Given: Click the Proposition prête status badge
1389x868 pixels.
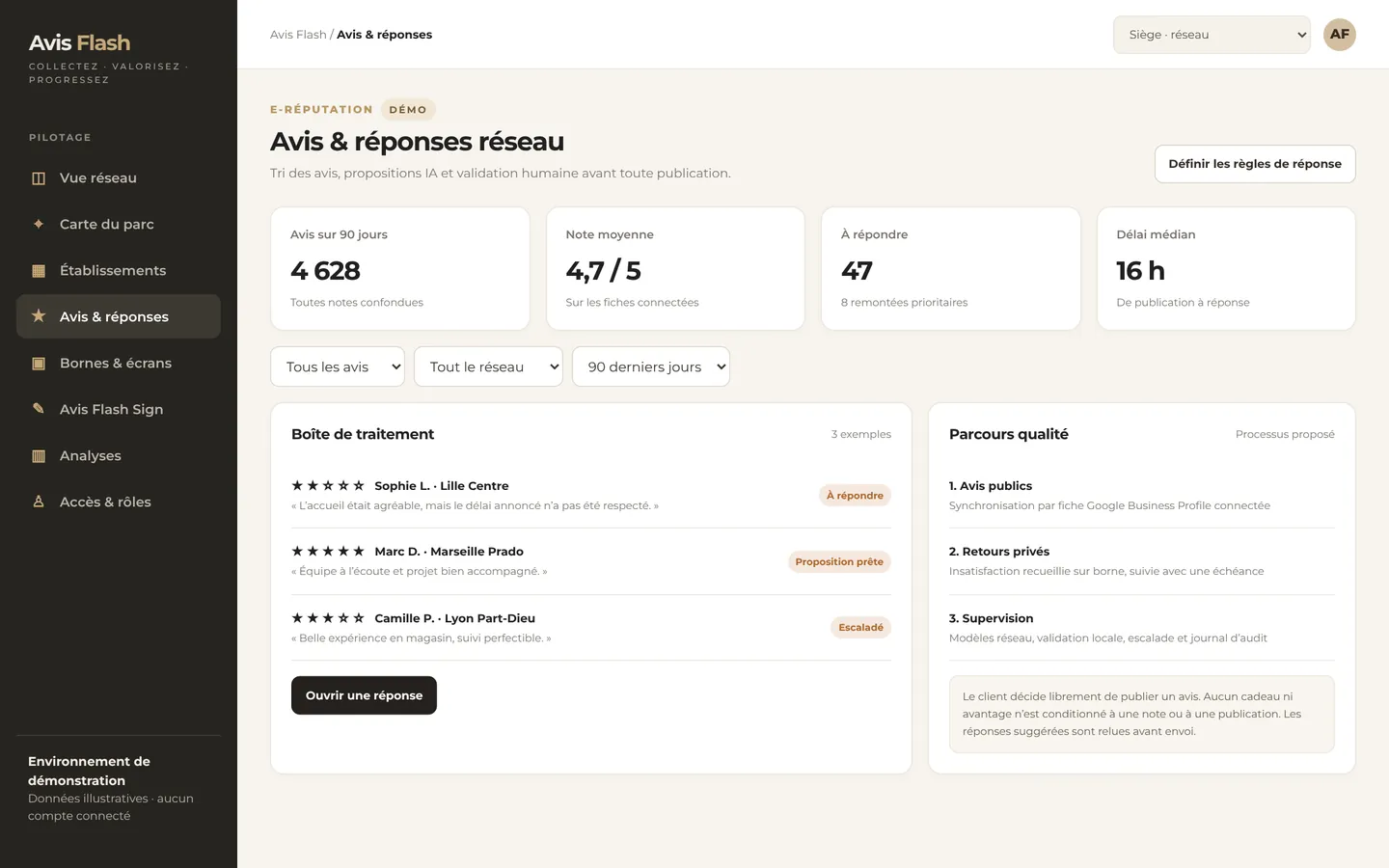Looking at the screenshot, I should pos(839,562).
